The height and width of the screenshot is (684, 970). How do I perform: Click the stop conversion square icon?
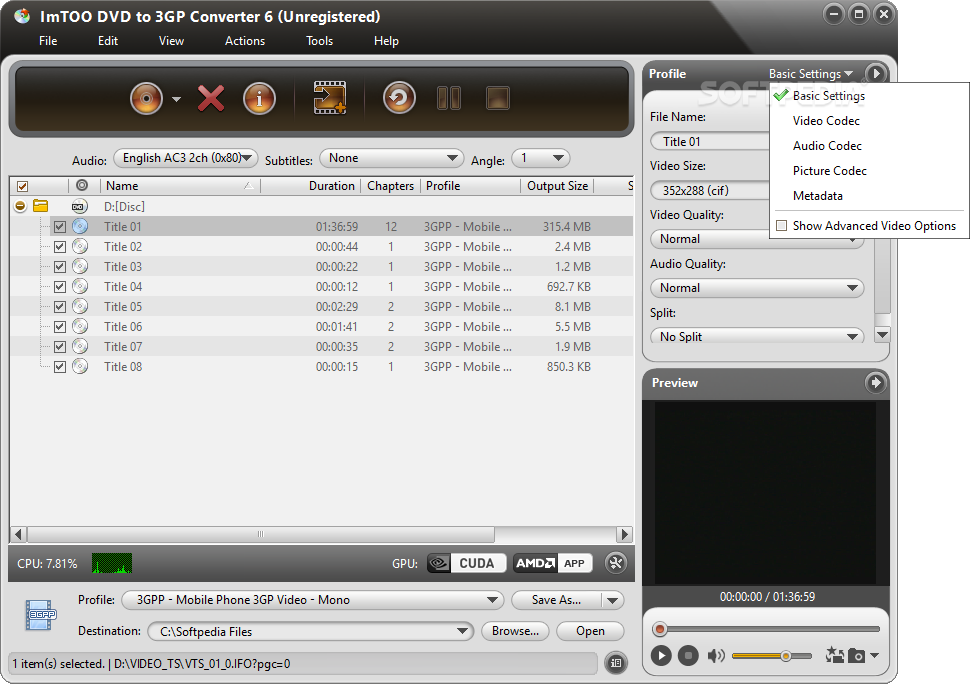click(498, 98)
